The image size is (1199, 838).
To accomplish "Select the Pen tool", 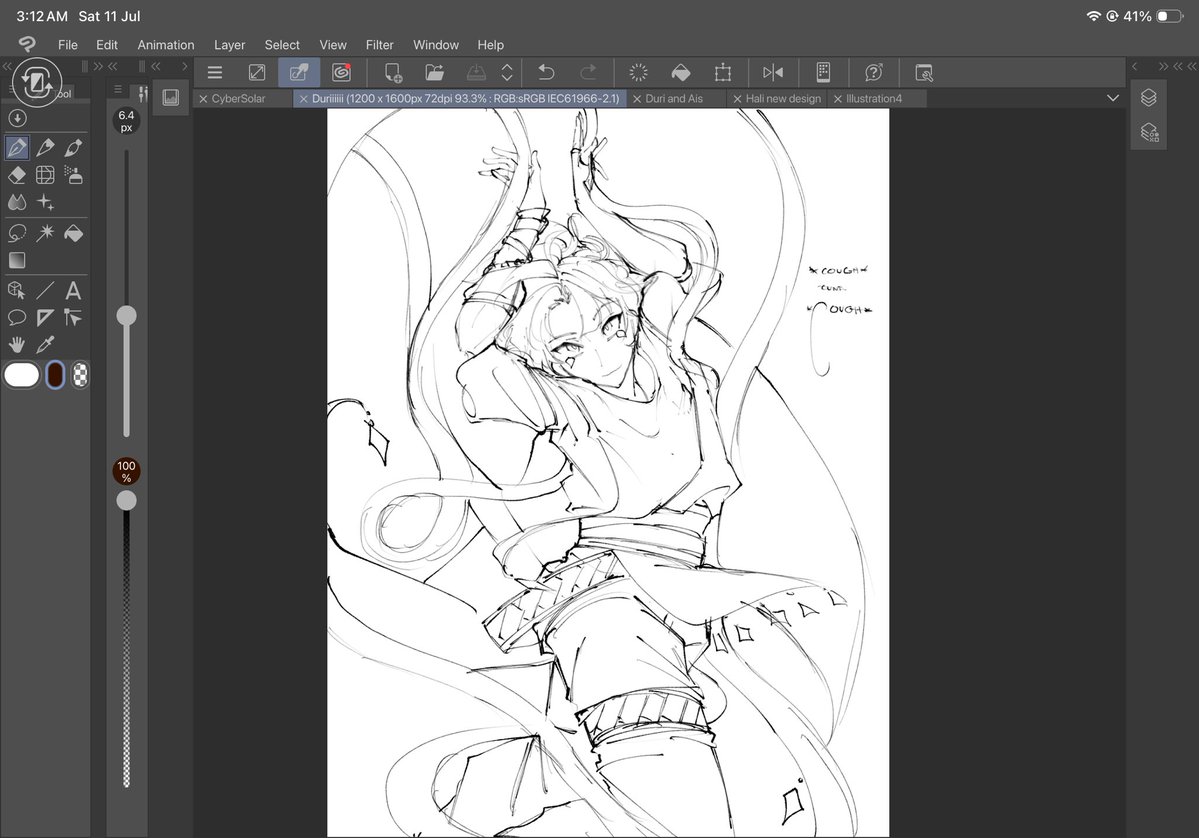I will [x=17, y=147].
